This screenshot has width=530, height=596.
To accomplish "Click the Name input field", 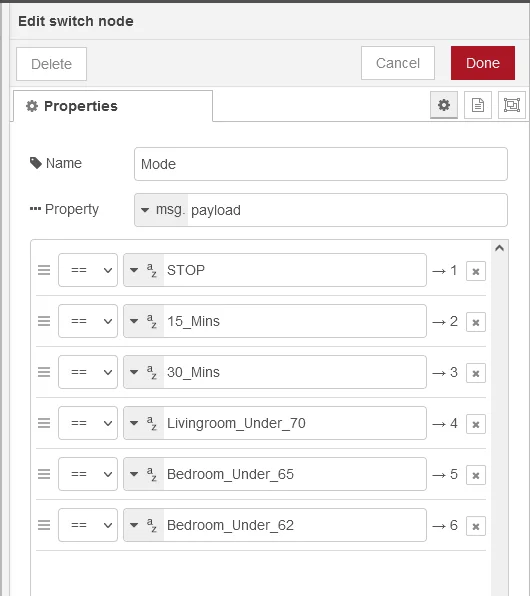I will (x=321, y=164).
